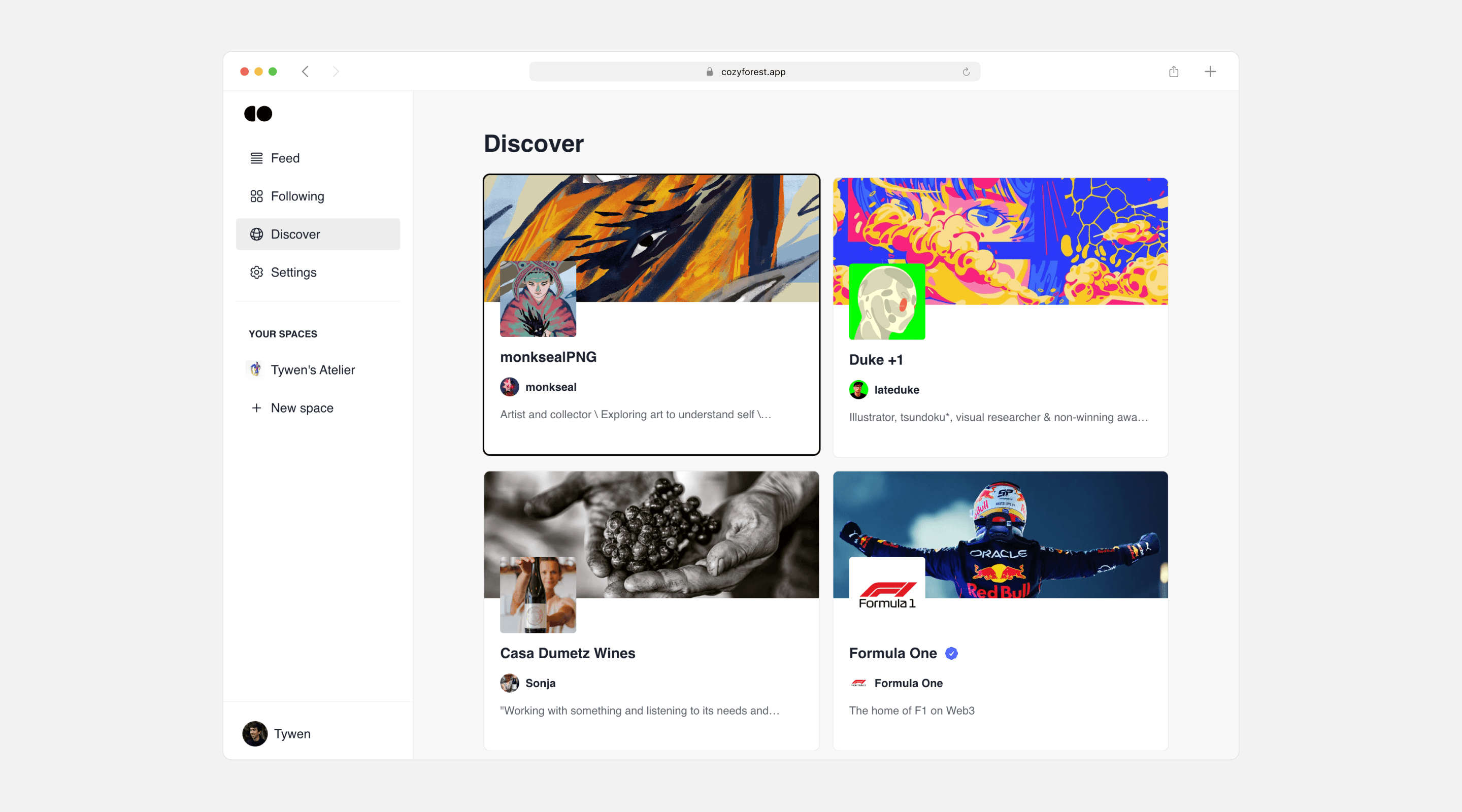Click the cozyforest app logo
Viewport: 1462px width, 812px height.
(x=258, y=114)
